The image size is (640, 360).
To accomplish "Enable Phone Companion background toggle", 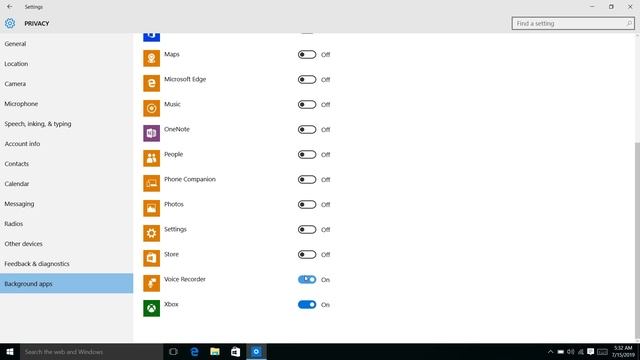I will [307, 180].
